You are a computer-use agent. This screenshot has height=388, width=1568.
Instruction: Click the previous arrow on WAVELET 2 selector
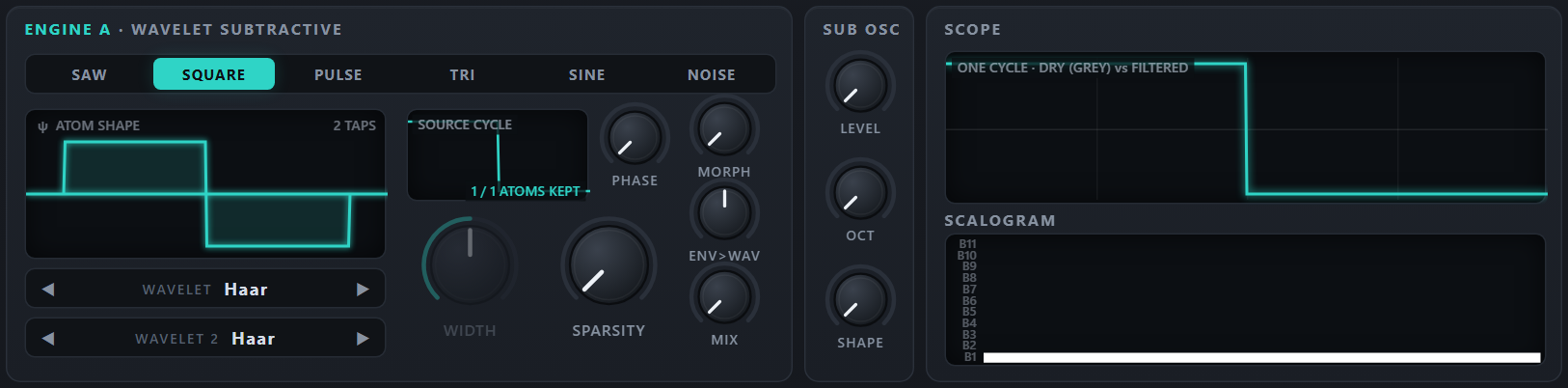(x=48, y=339)
